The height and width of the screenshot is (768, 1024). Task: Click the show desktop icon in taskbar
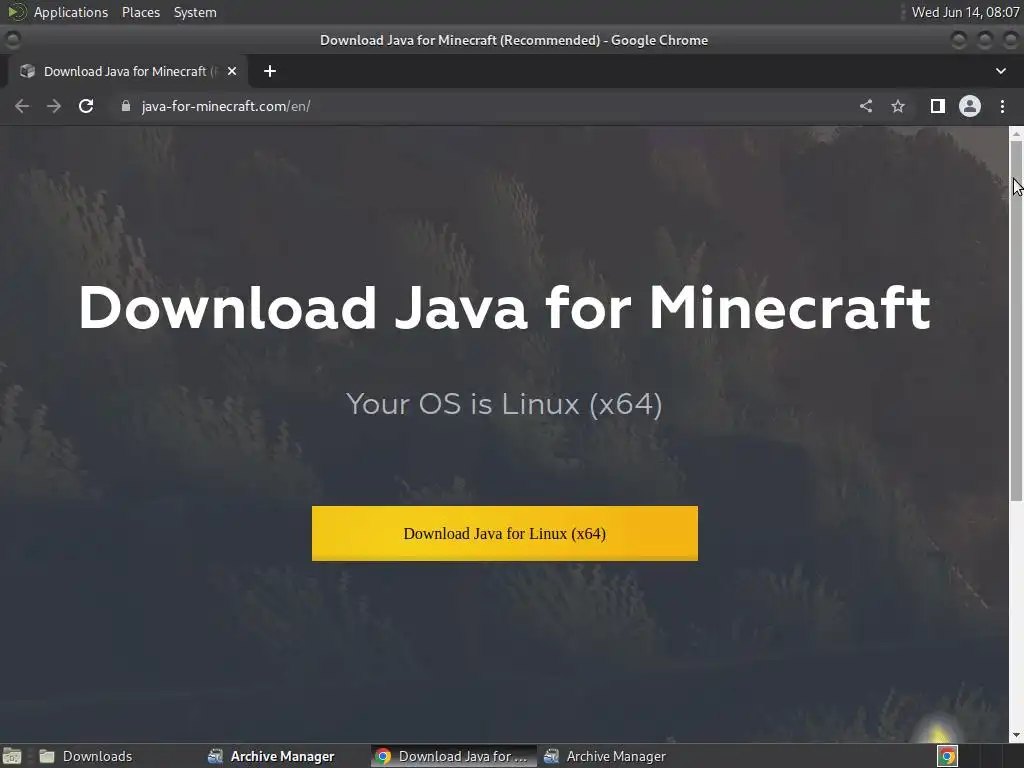tap(12, 756)
